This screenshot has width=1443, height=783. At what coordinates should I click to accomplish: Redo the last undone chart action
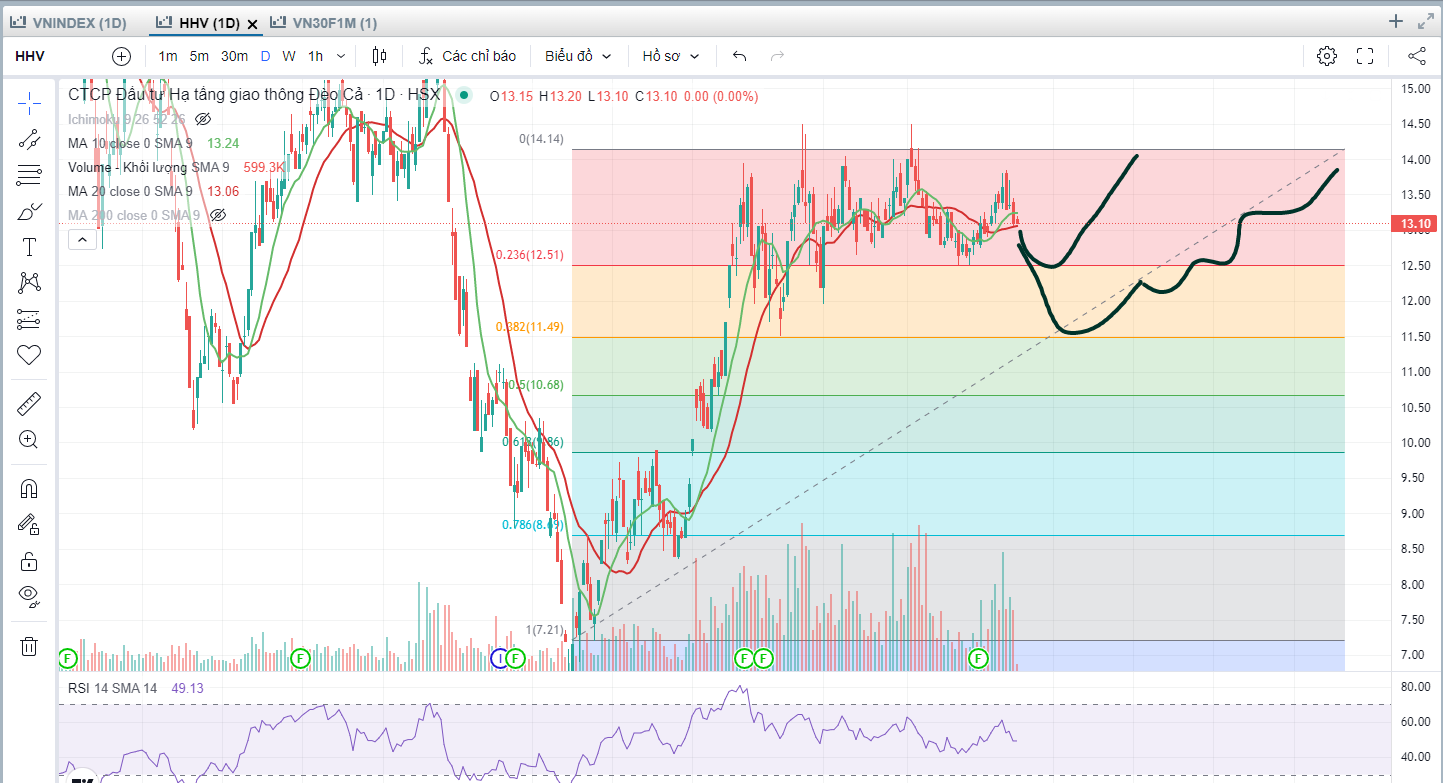point(777,56)
